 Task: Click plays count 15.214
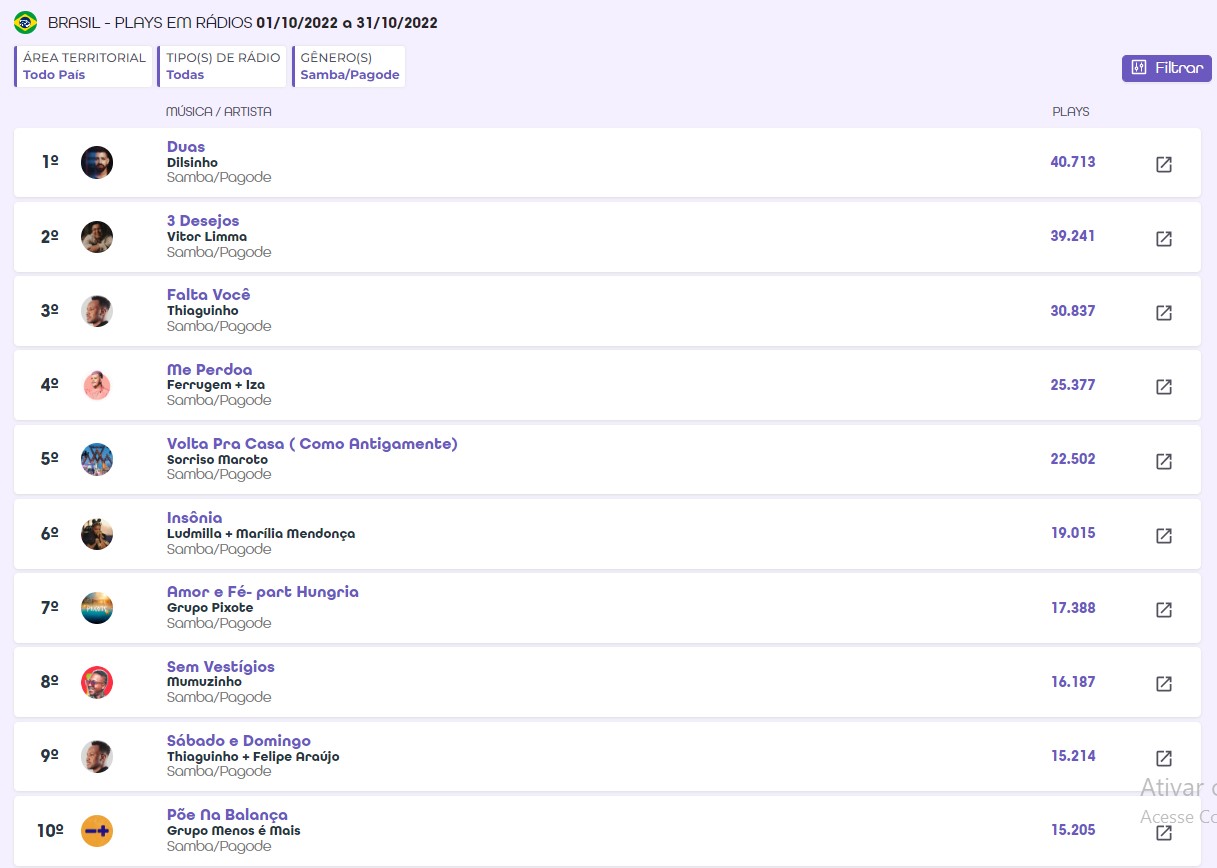click(1073, 756)
